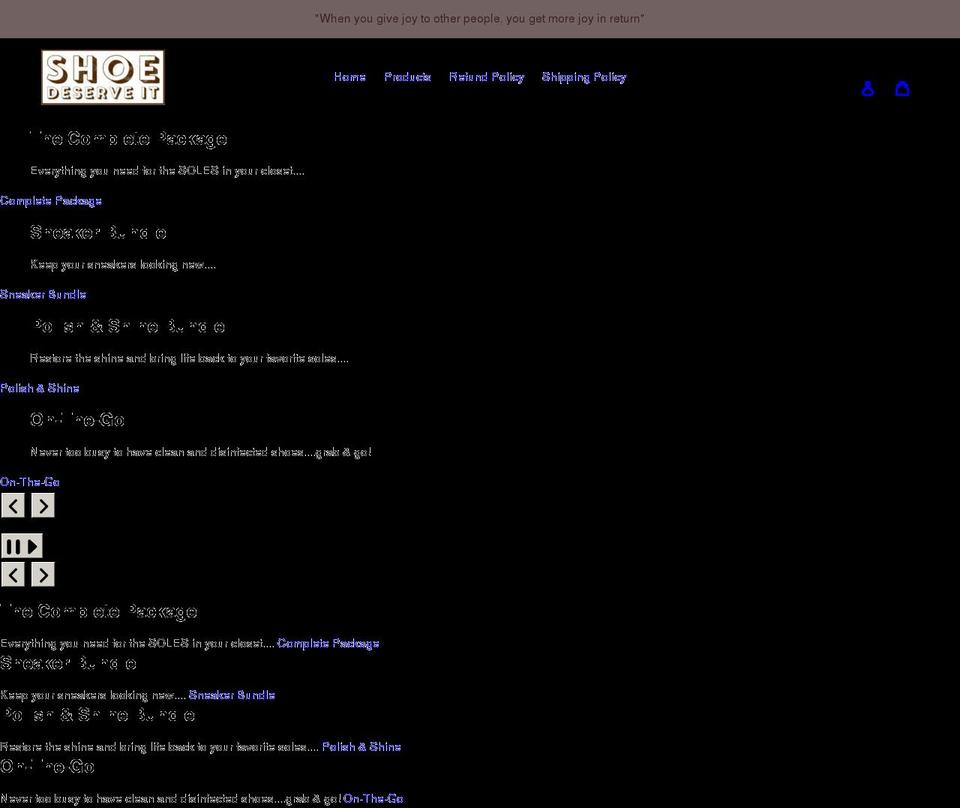Open the Refund Policy page
Viewport: 960px width, 808px height.
point(487,77)
